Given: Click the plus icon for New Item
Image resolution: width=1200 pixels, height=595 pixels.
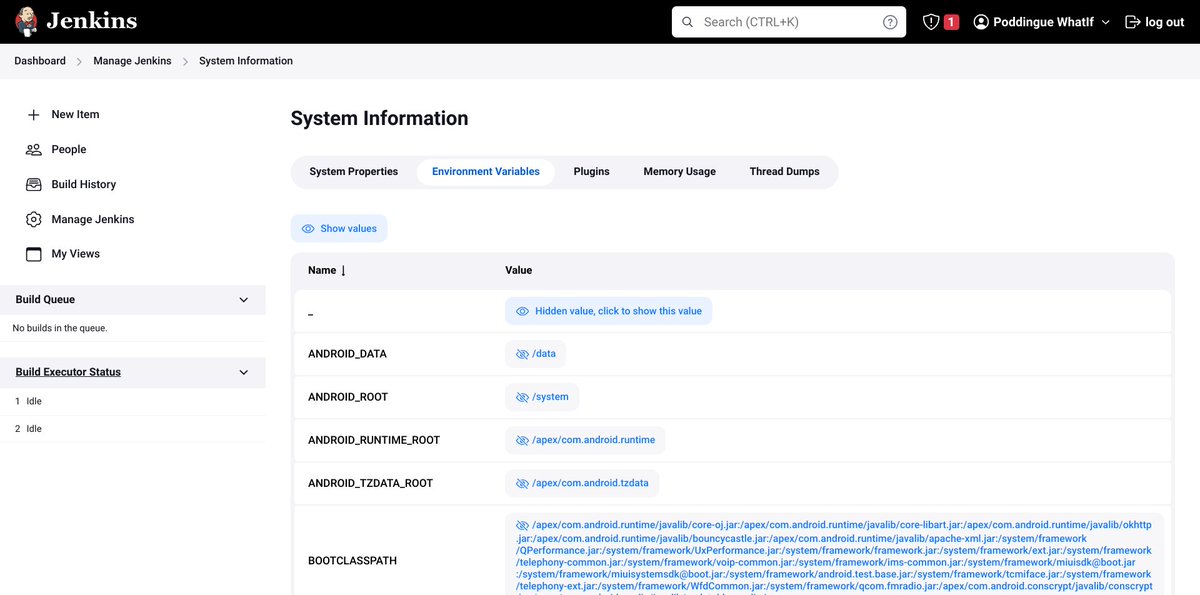Looking at the screenshot, I should click(34, 115).
